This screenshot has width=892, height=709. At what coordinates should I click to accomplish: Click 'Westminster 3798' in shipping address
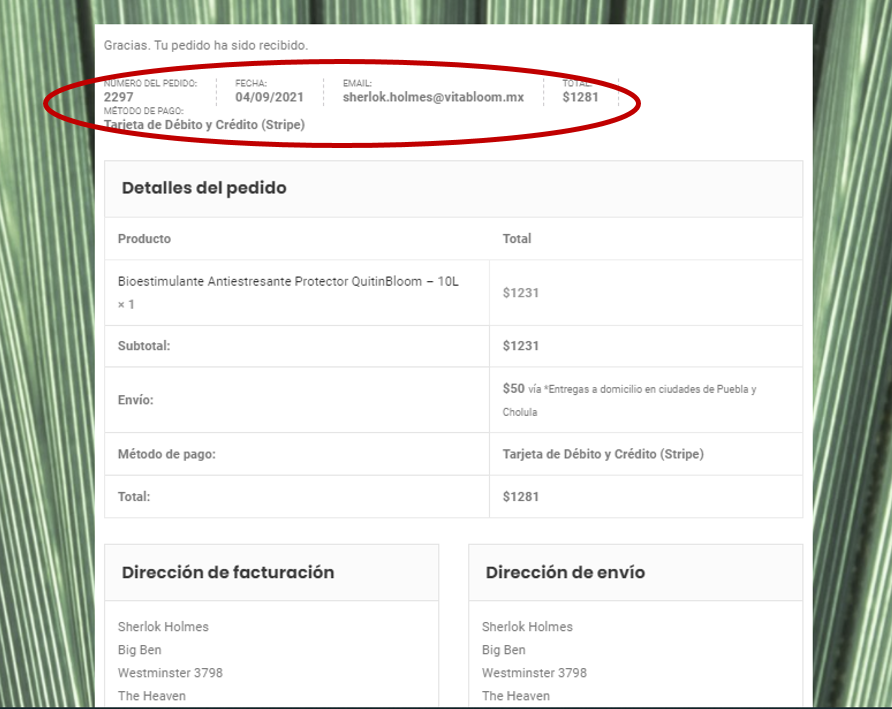[534, 673]
